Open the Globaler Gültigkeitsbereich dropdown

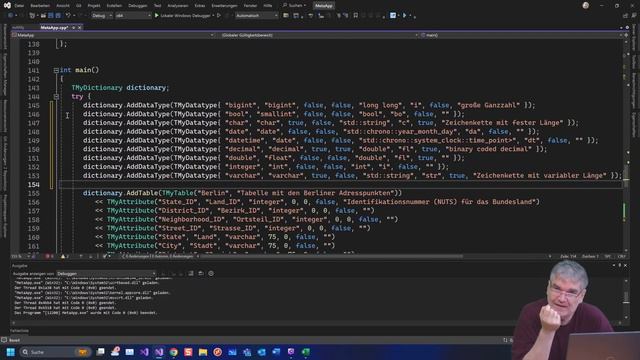tap(320, 35)
